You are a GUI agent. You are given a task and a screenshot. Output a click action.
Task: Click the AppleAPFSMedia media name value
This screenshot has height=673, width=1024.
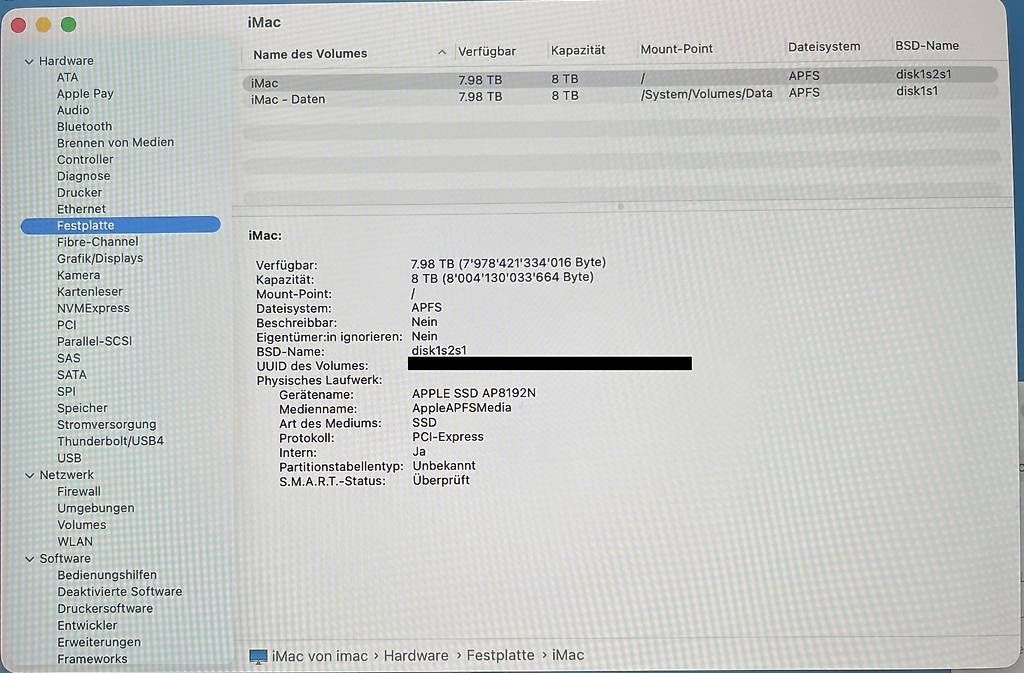(462, 407)
